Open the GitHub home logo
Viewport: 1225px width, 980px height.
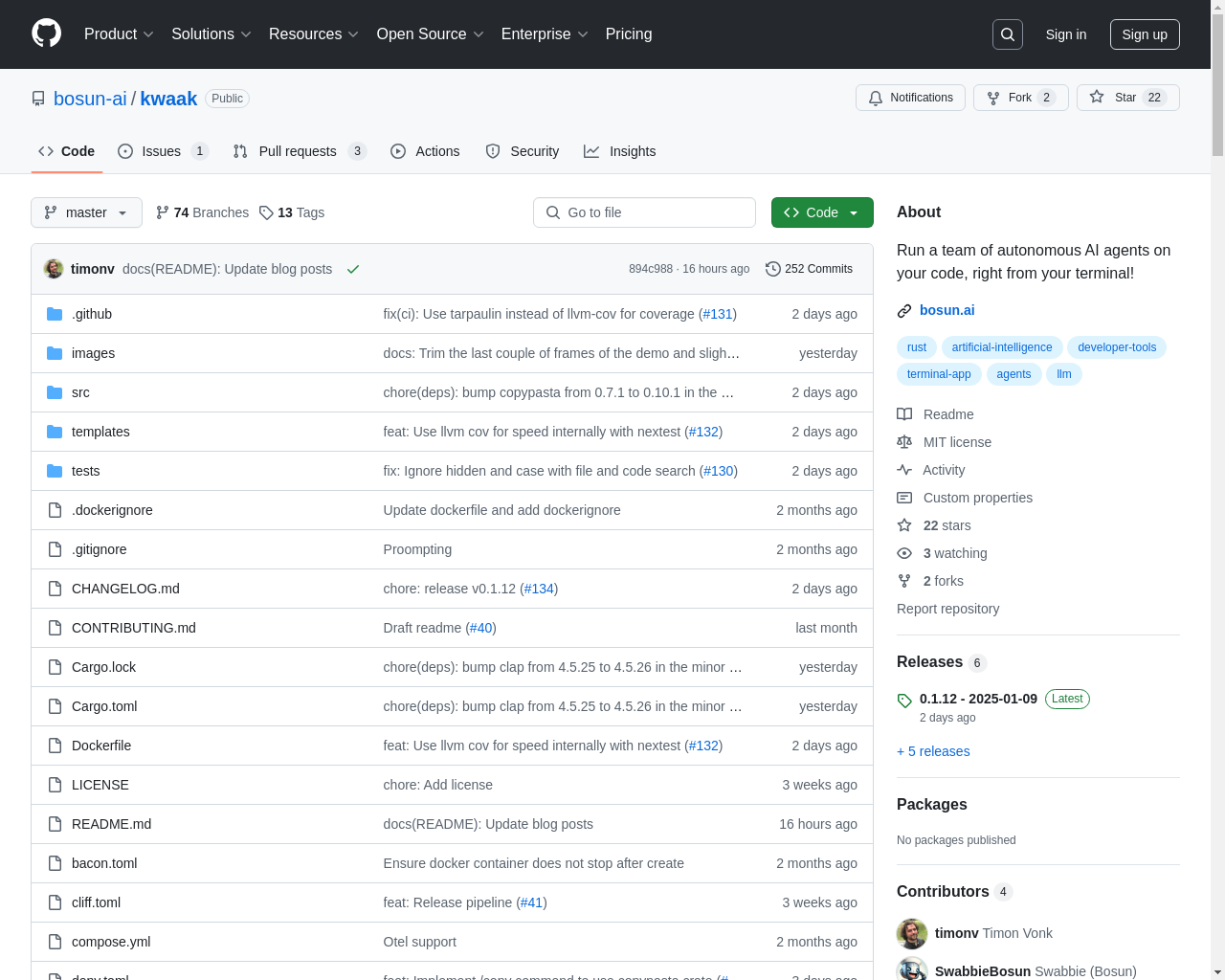pyautogui.click(x=46, y=33)
